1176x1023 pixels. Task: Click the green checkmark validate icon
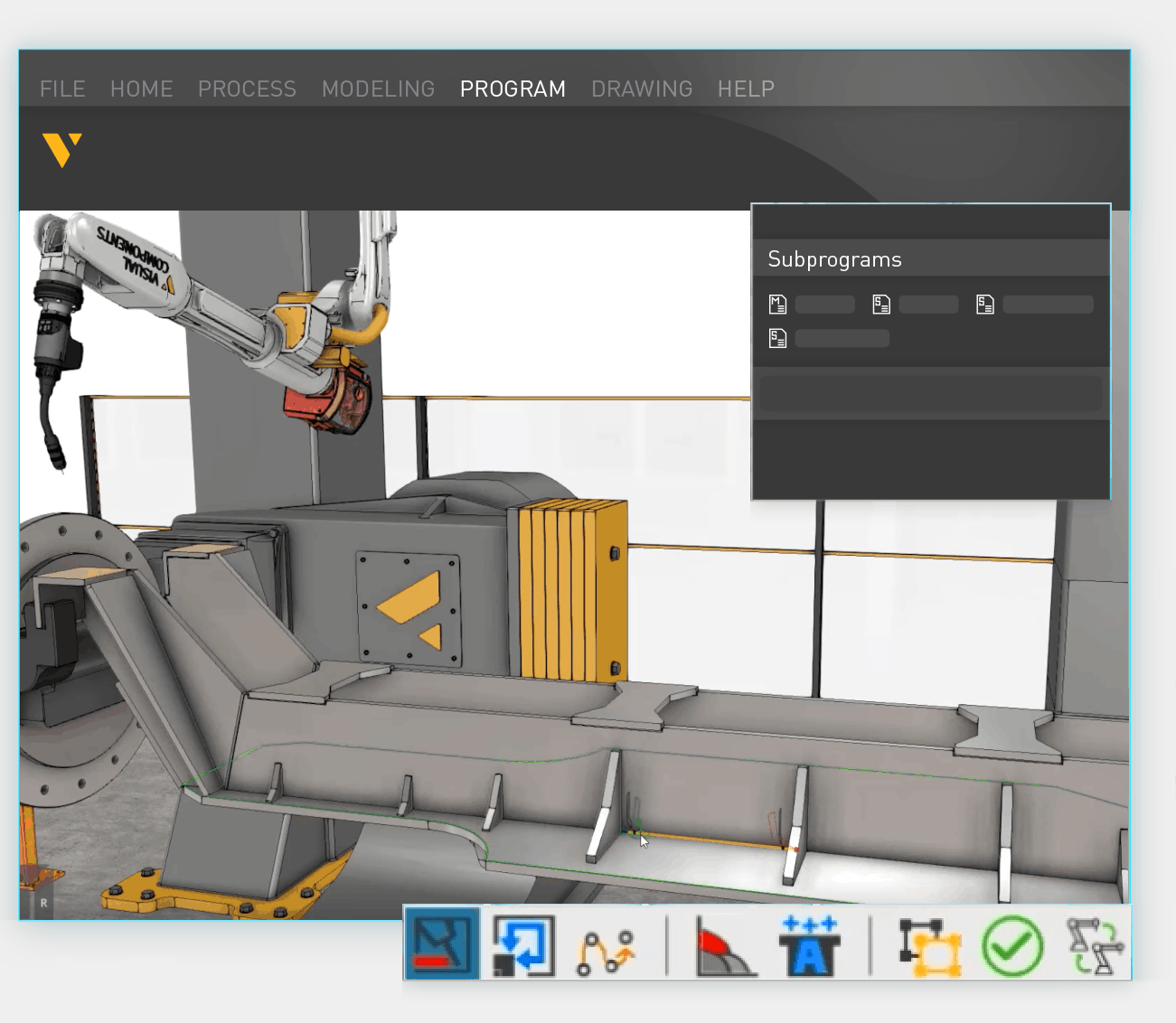pos(1011,947)
